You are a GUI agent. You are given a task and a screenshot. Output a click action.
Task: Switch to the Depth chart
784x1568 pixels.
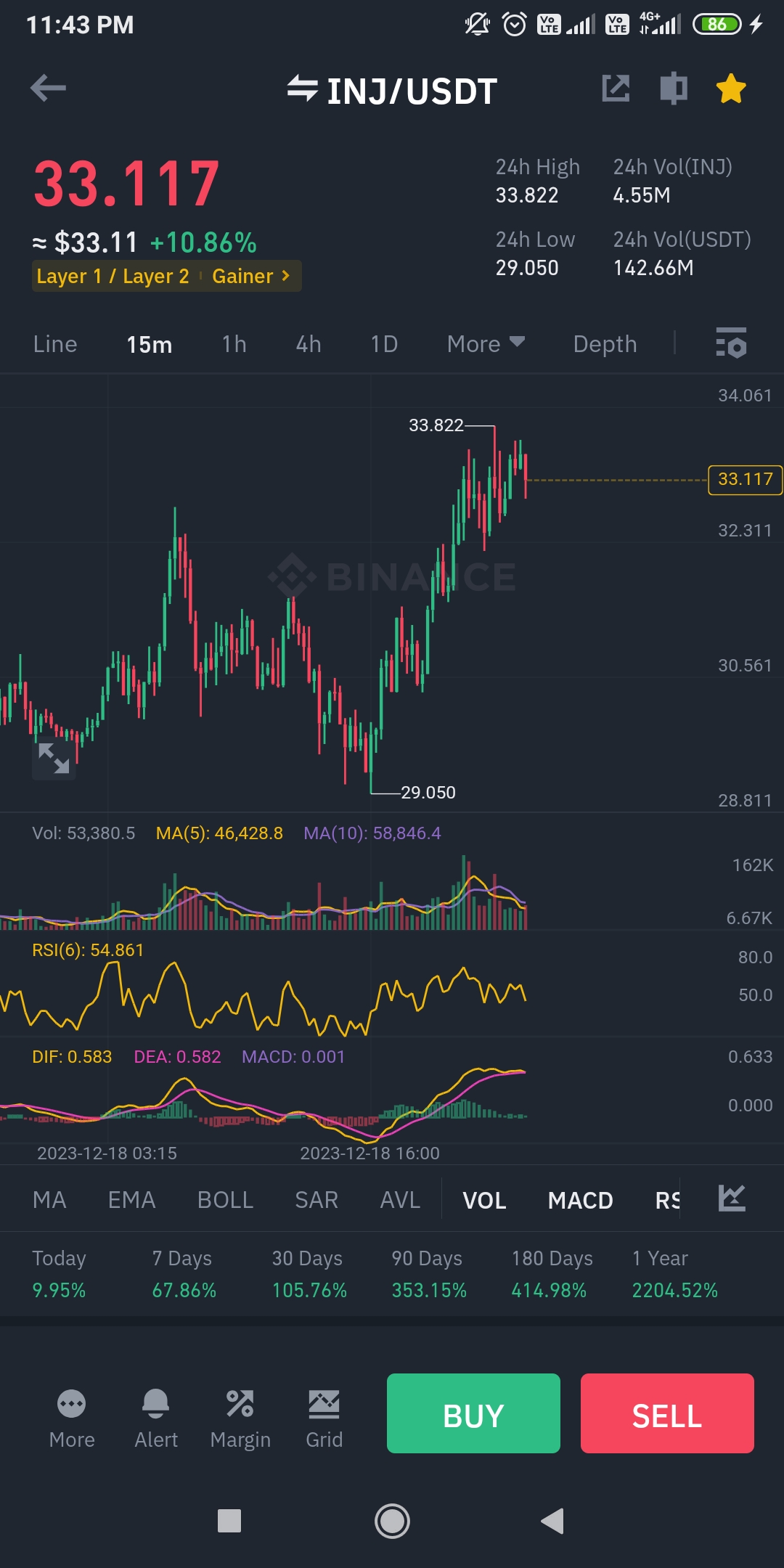coord(605,344)
